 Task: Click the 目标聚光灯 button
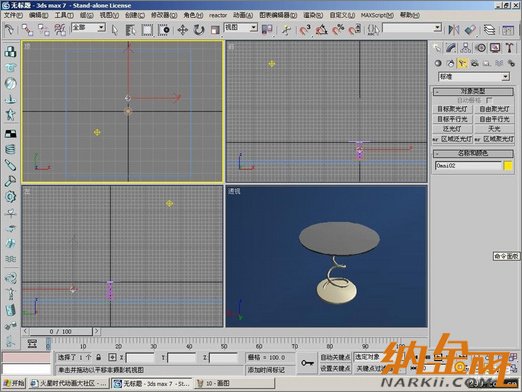click(452, 109)
